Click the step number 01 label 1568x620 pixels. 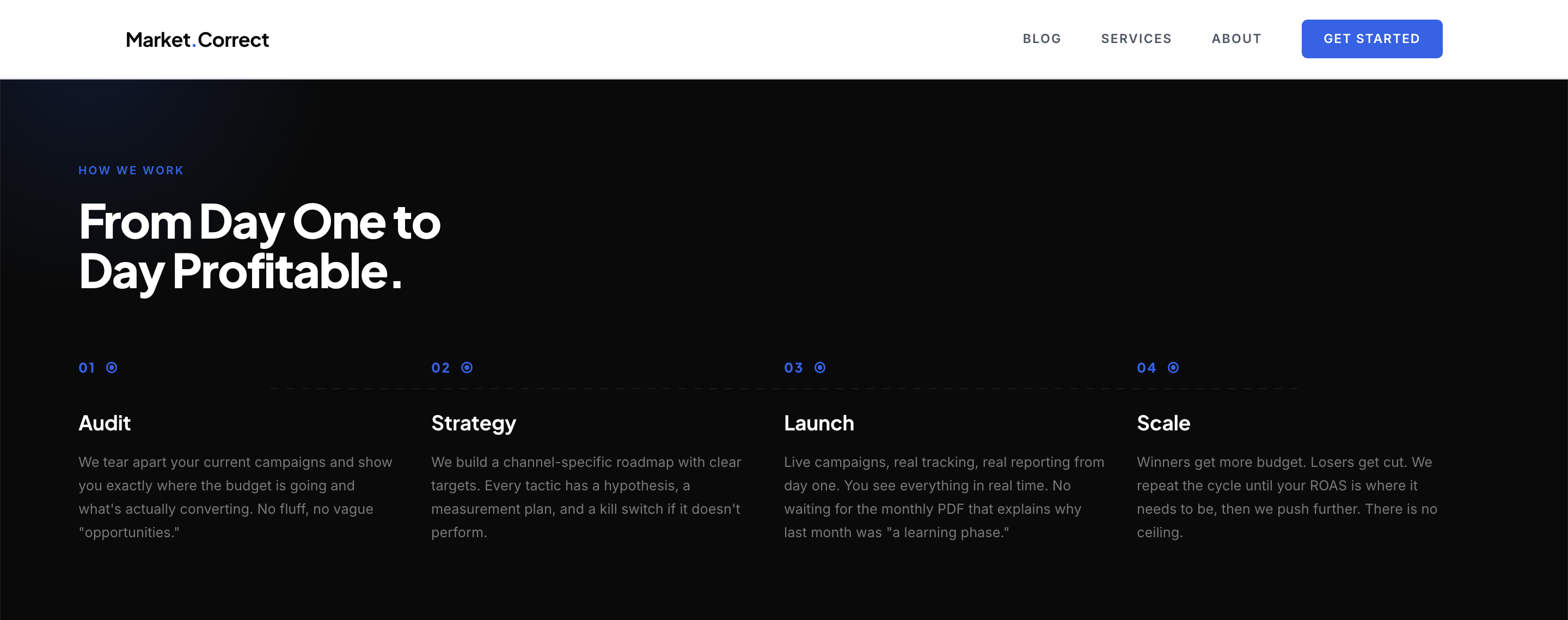[87, 368]
